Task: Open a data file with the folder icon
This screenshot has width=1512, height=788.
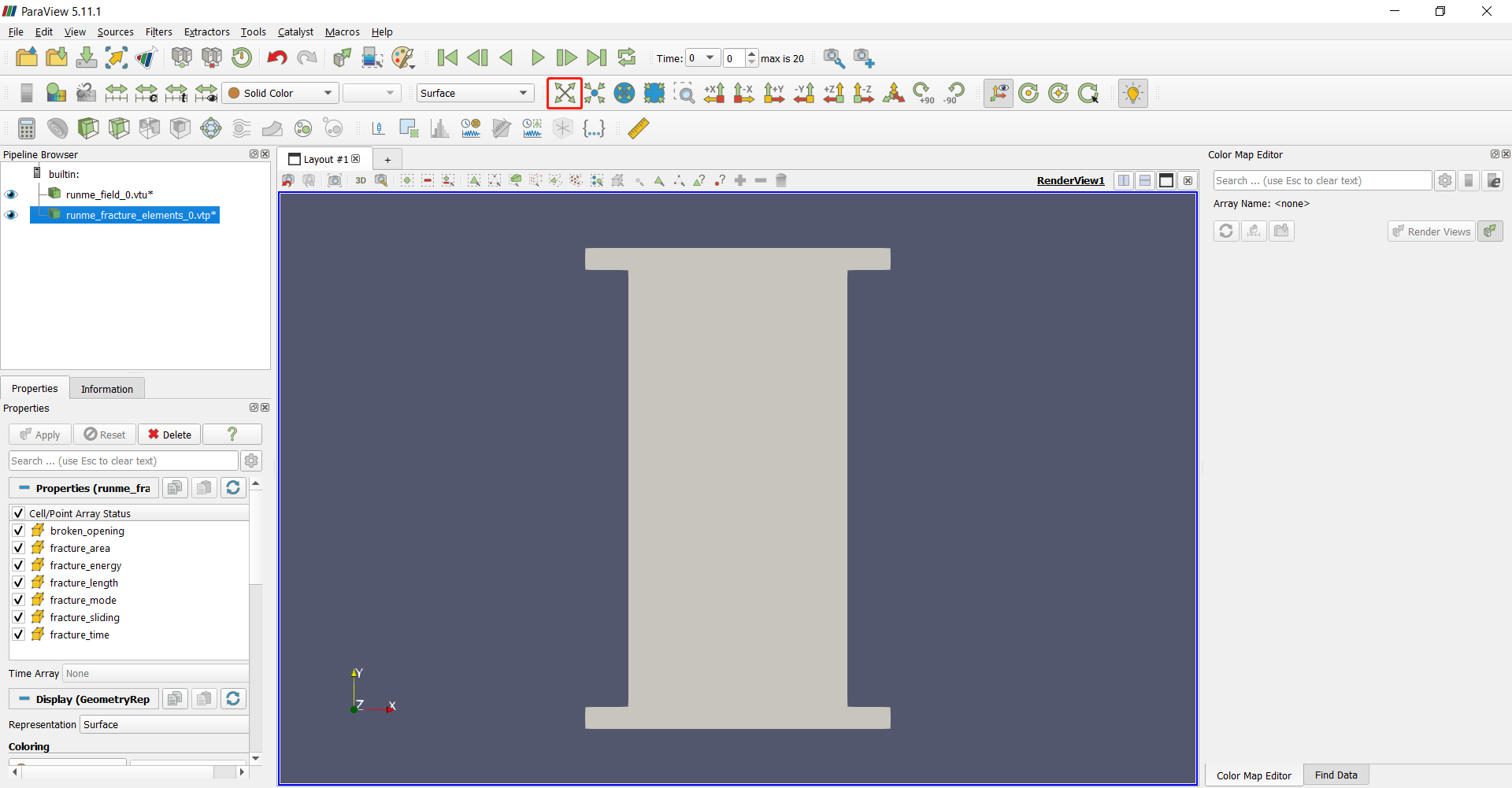Action: [27, 57]
